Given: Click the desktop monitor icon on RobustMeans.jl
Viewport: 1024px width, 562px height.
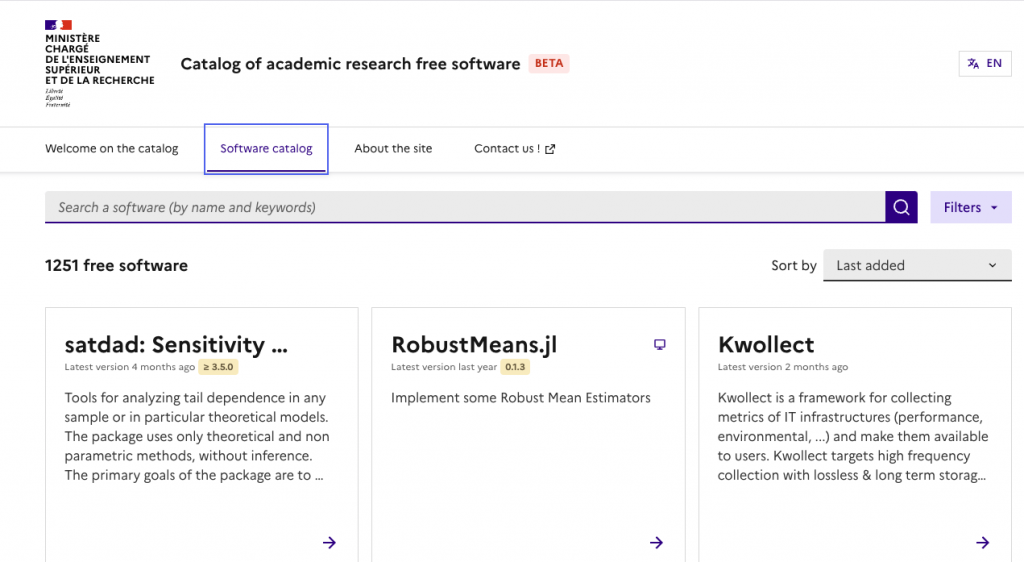Looking at the screenshot, I should coord(659,345).
